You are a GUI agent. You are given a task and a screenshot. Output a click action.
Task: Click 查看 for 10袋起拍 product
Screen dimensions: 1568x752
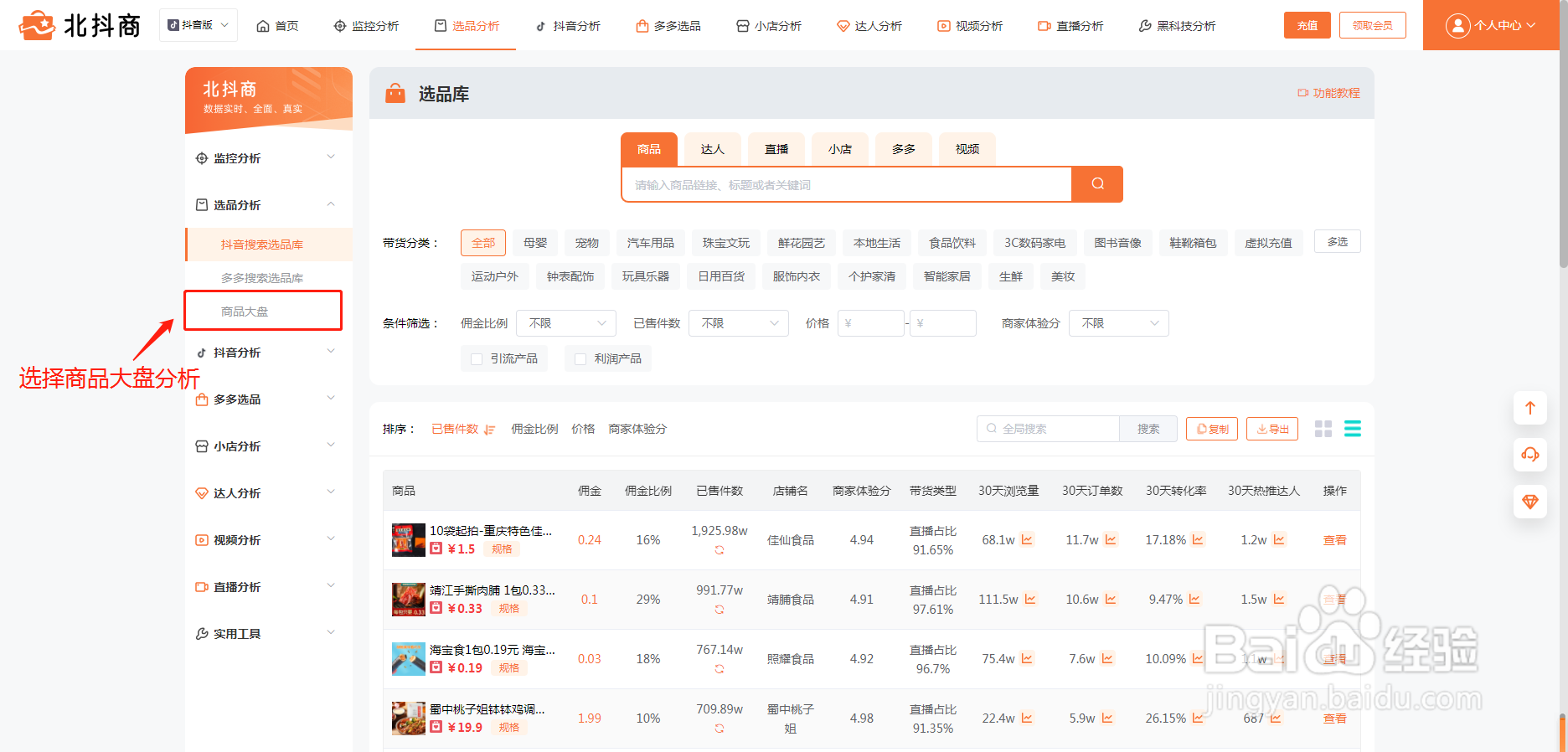[x=1334, y=540]
